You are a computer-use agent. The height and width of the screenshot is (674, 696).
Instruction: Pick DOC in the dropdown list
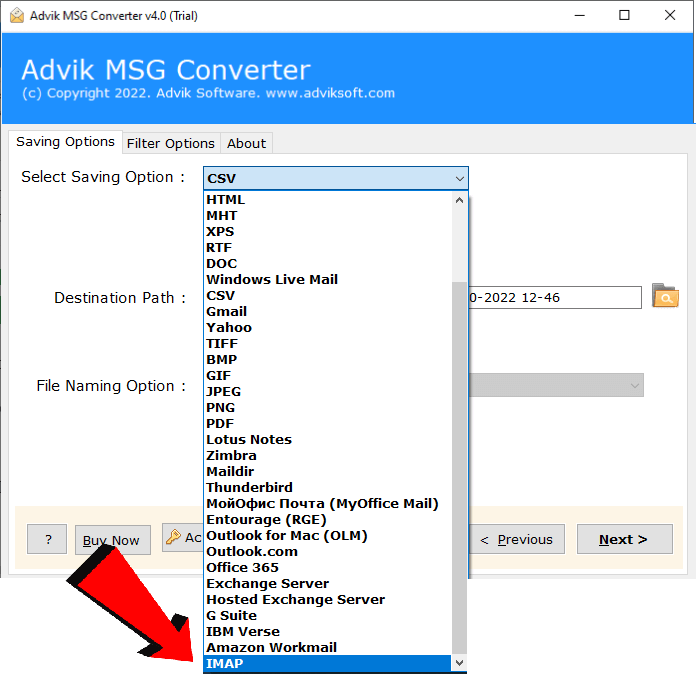pos(328,263)
